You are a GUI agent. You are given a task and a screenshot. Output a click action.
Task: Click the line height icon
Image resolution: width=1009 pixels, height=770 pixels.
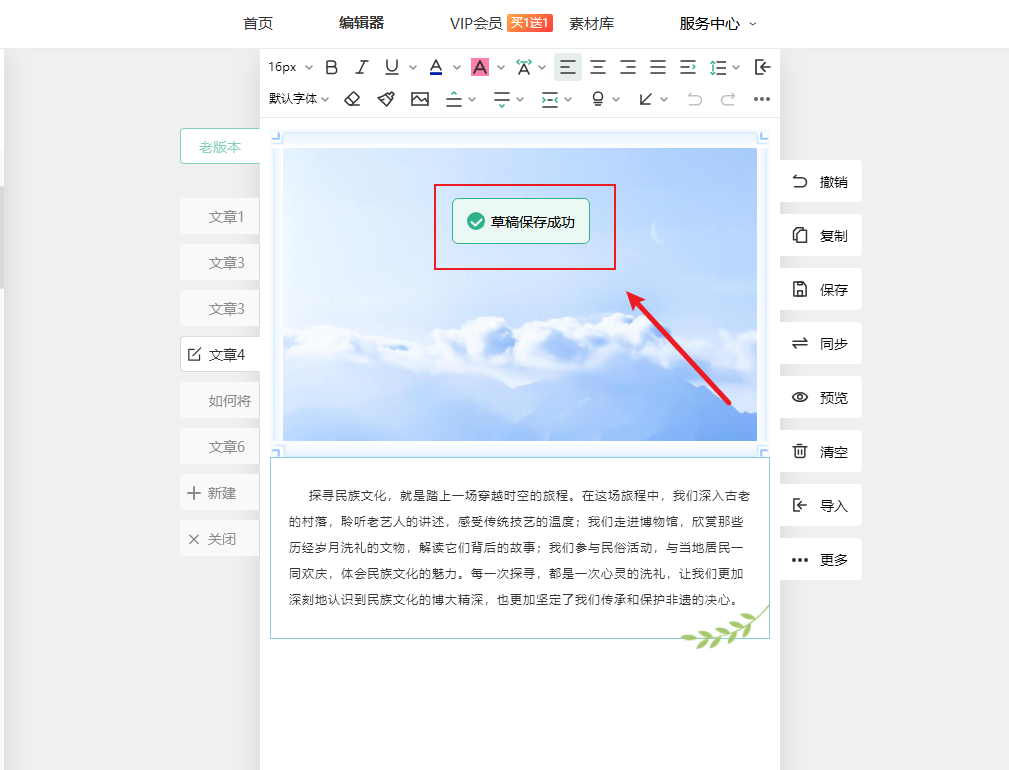(717, 67)
